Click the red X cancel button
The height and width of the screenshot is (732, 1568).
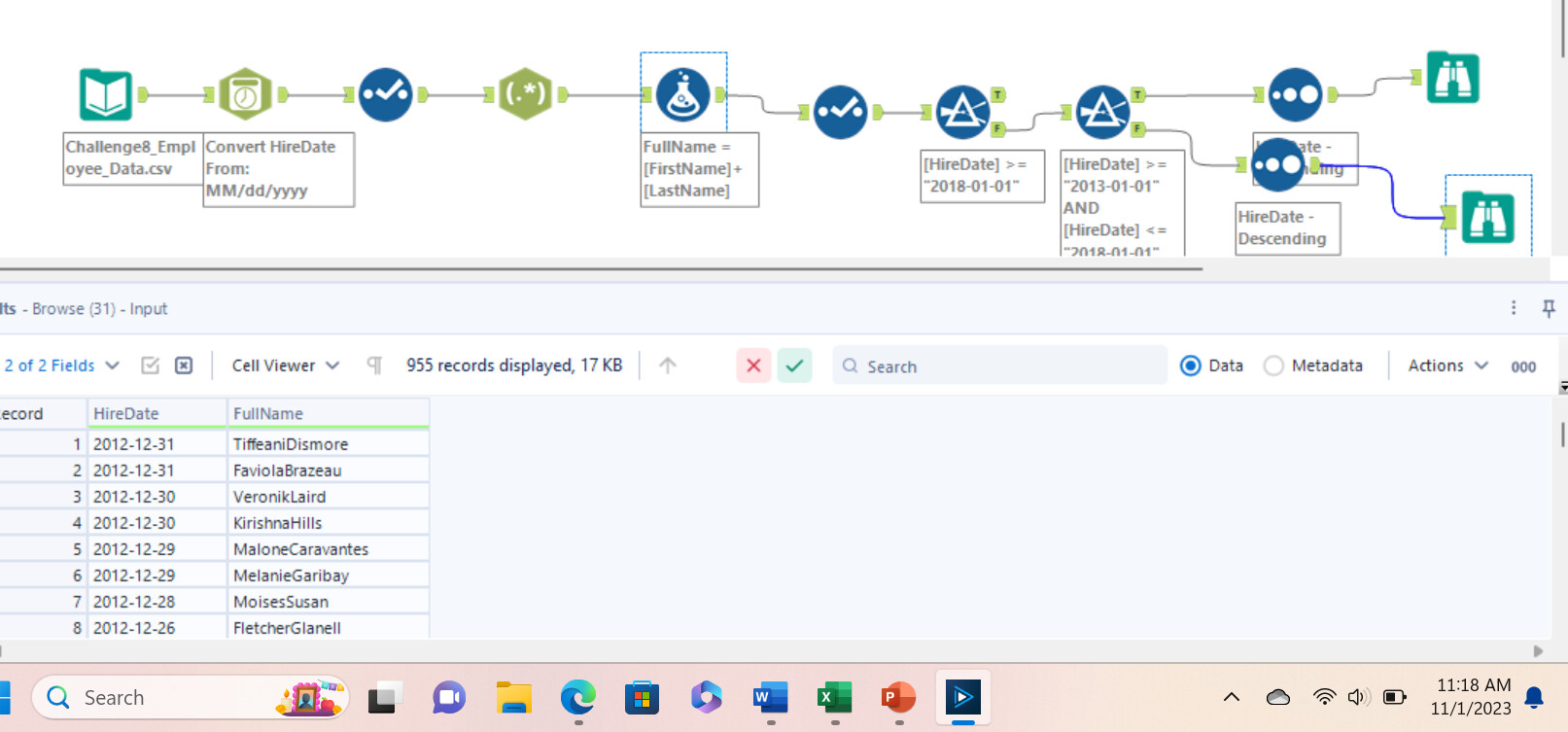tap(753, 366)
